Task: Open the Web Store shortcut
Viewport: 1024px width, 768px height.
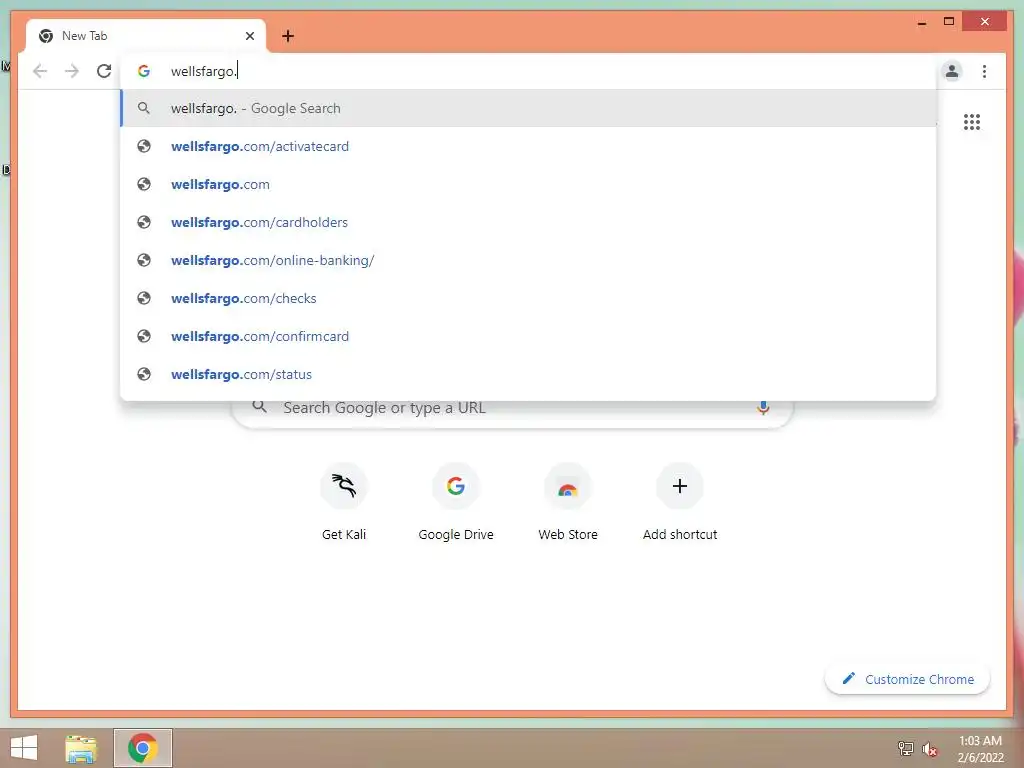Action: pyautogui.click(x=568, y=503)
